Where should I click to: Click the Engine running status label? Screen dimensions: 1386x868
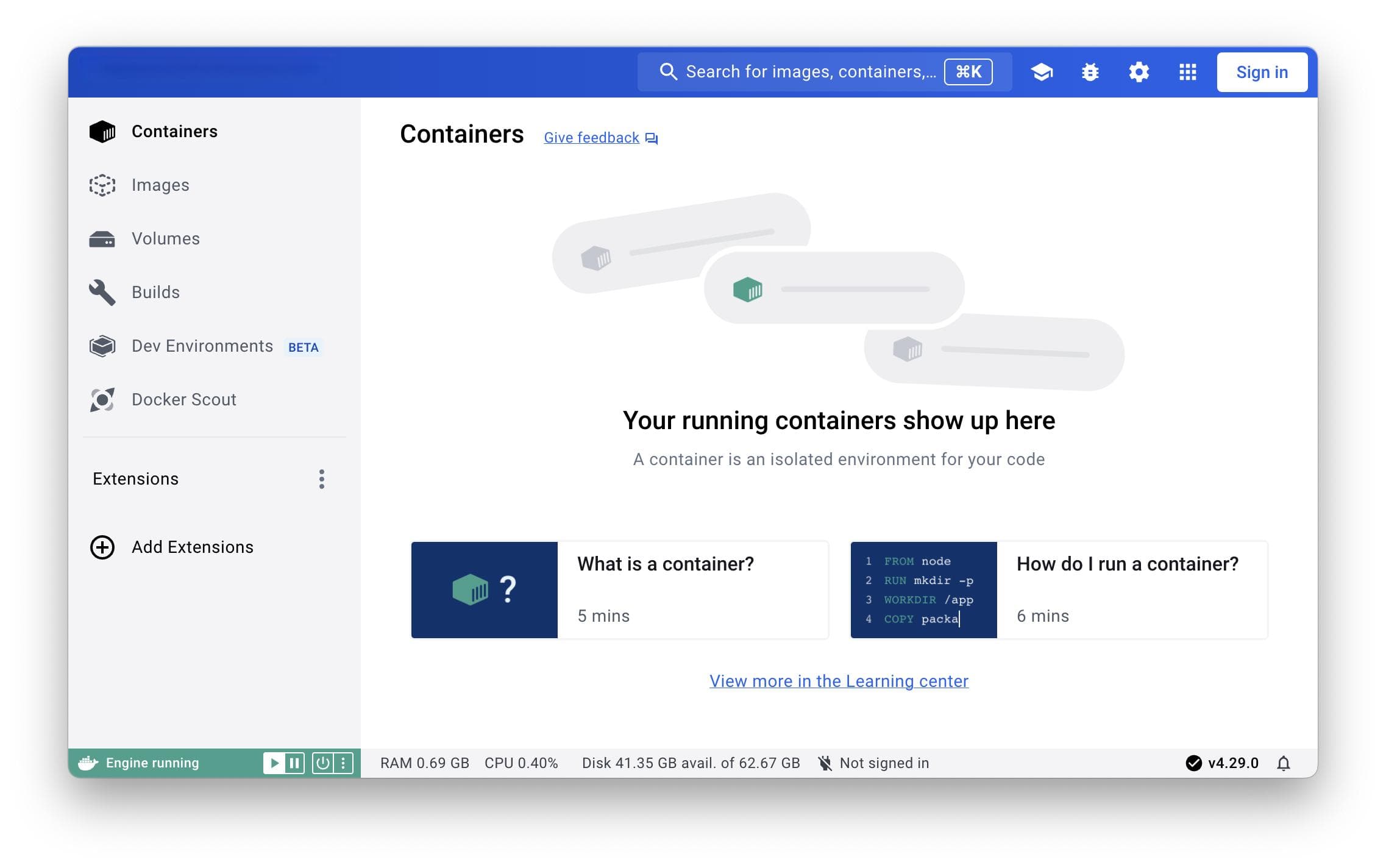[152, 763]
